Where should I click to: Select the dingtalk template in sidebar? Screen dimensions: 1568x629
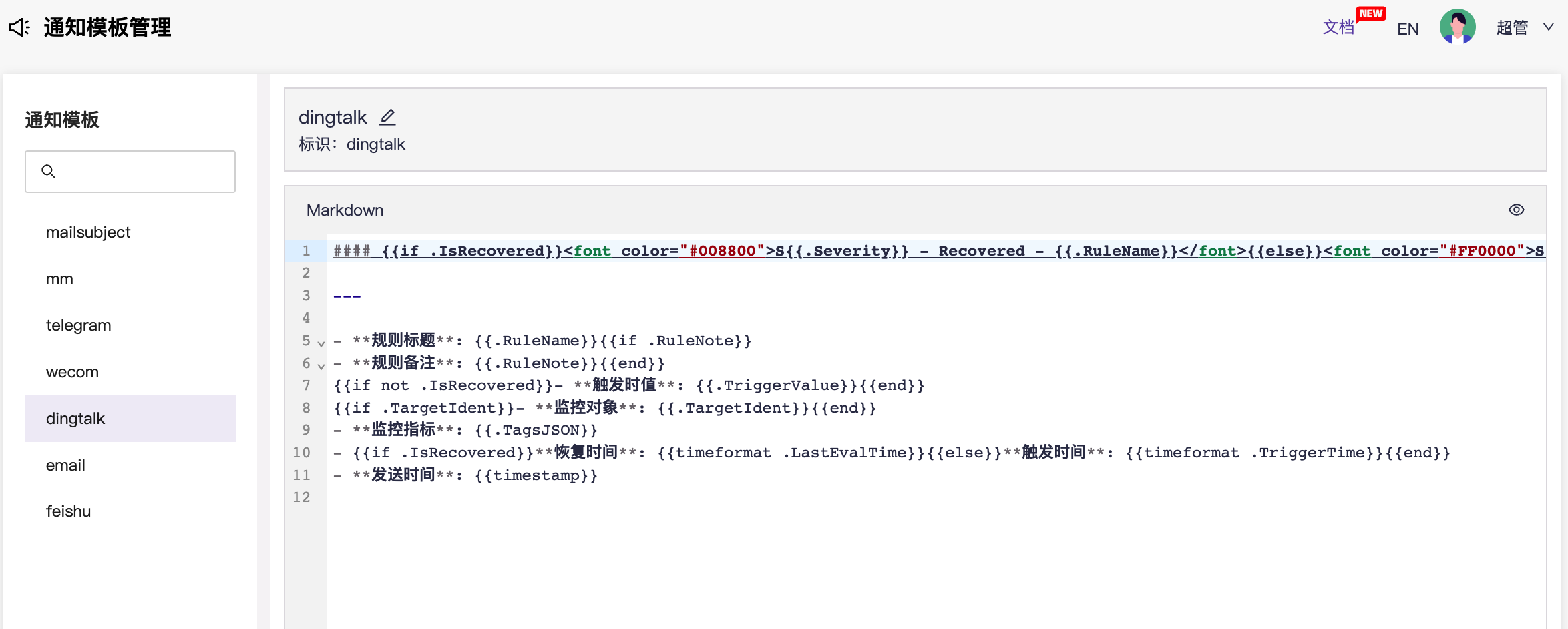(75, 419)
